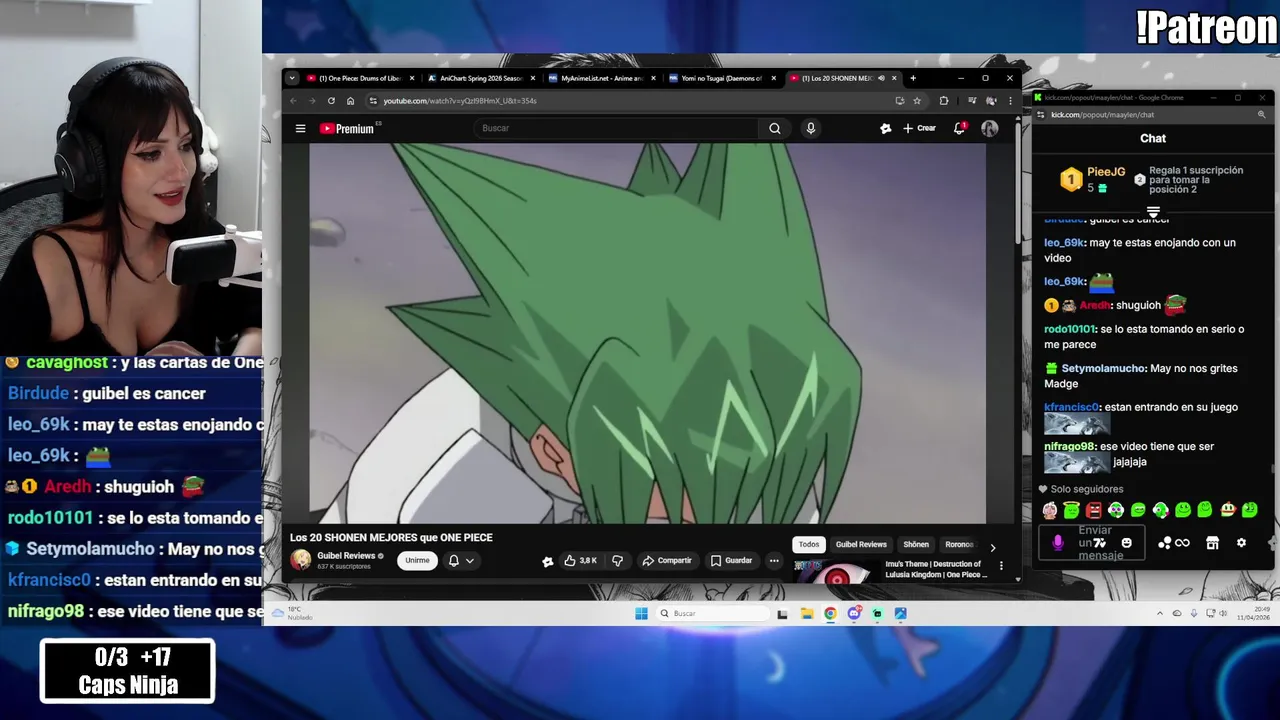The height and width of the screenshot is (720, 1280).
Task: Click the Unirme join button
Action: pos(417,560)
